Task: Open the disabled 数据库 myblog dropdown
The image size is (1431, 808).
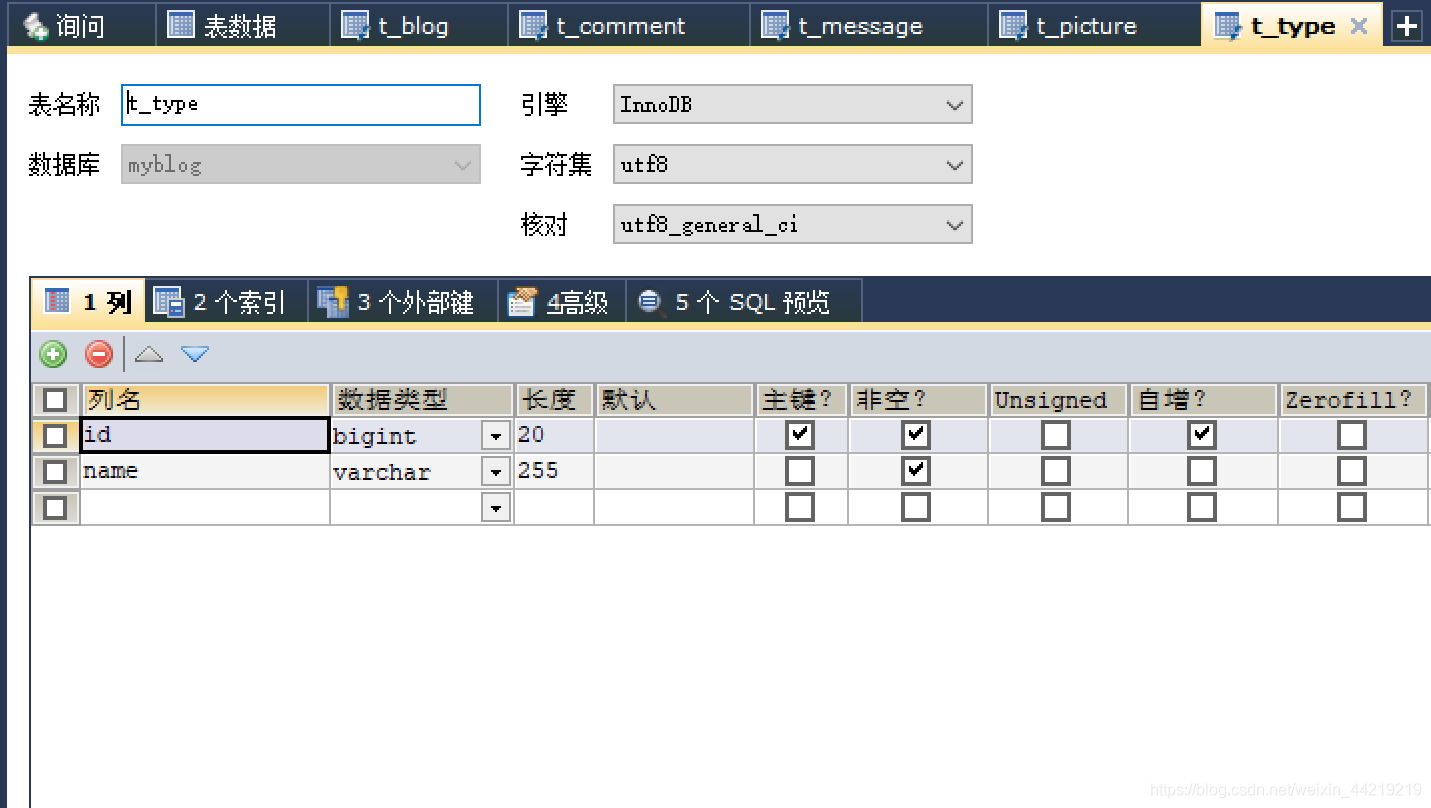Action: 301,164
